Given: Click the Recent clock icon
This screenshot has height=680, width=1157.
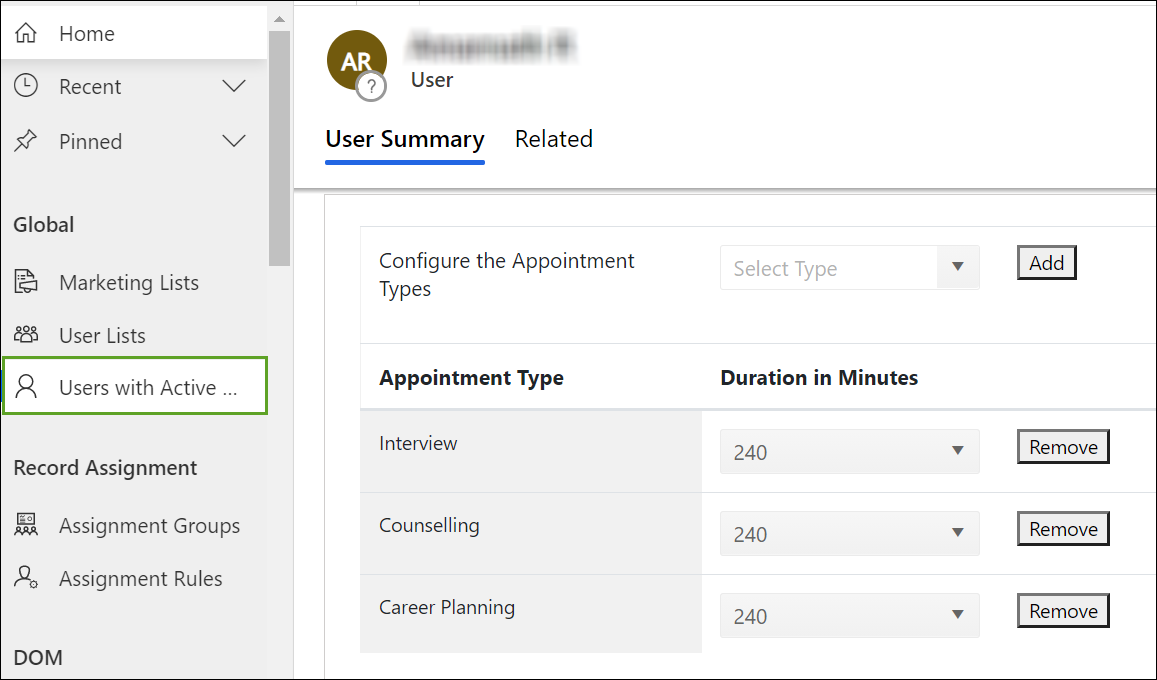Looking at the screenshot, I should pyautogui.click(x=26, y=86).
